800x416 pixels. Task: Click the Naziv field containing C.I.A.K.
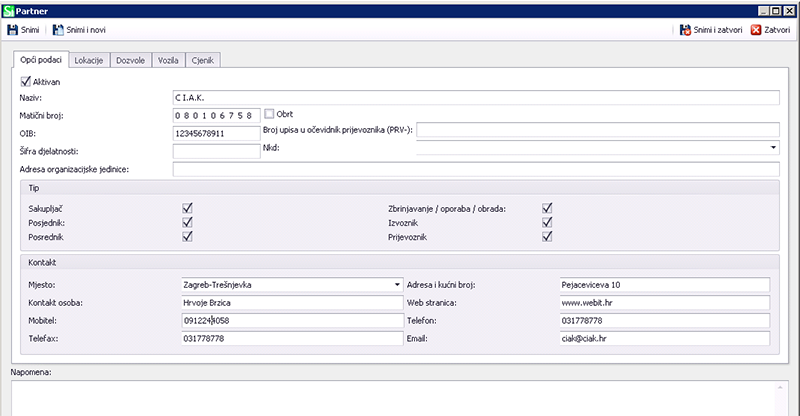click(x=476, y=97)
